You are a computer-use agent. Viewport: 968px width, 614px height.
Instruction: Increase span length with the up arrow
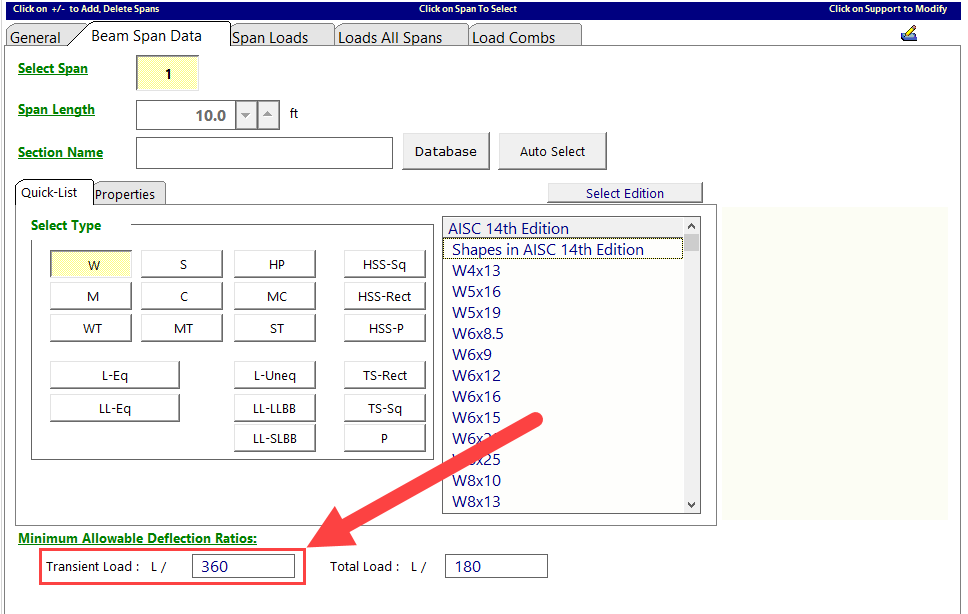pyautogui.click(x=268, y=115)
